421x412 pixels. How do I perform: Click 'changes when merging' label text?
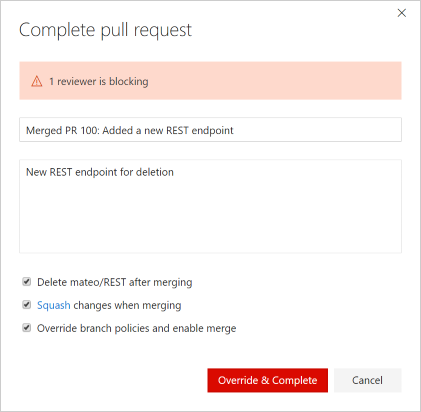127,305
